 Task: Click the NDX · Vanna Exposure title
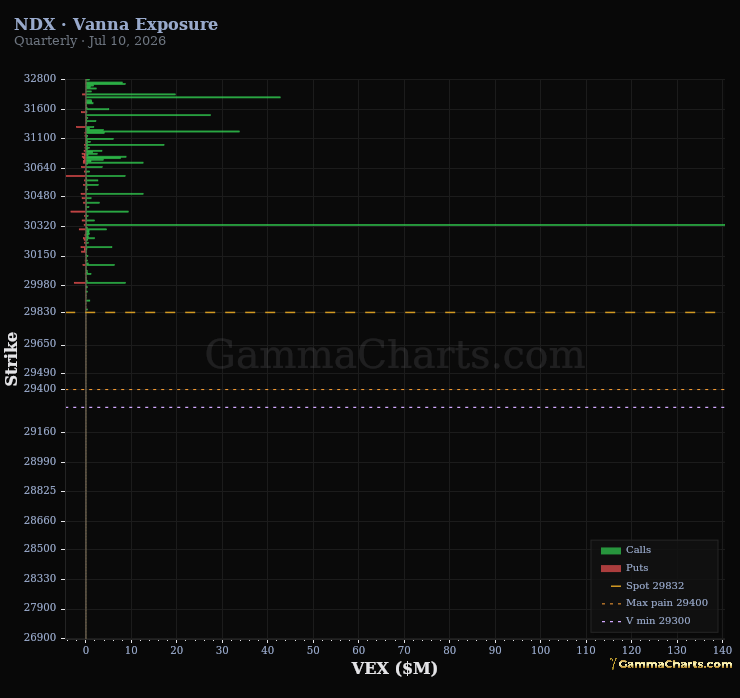pos(116,24)
